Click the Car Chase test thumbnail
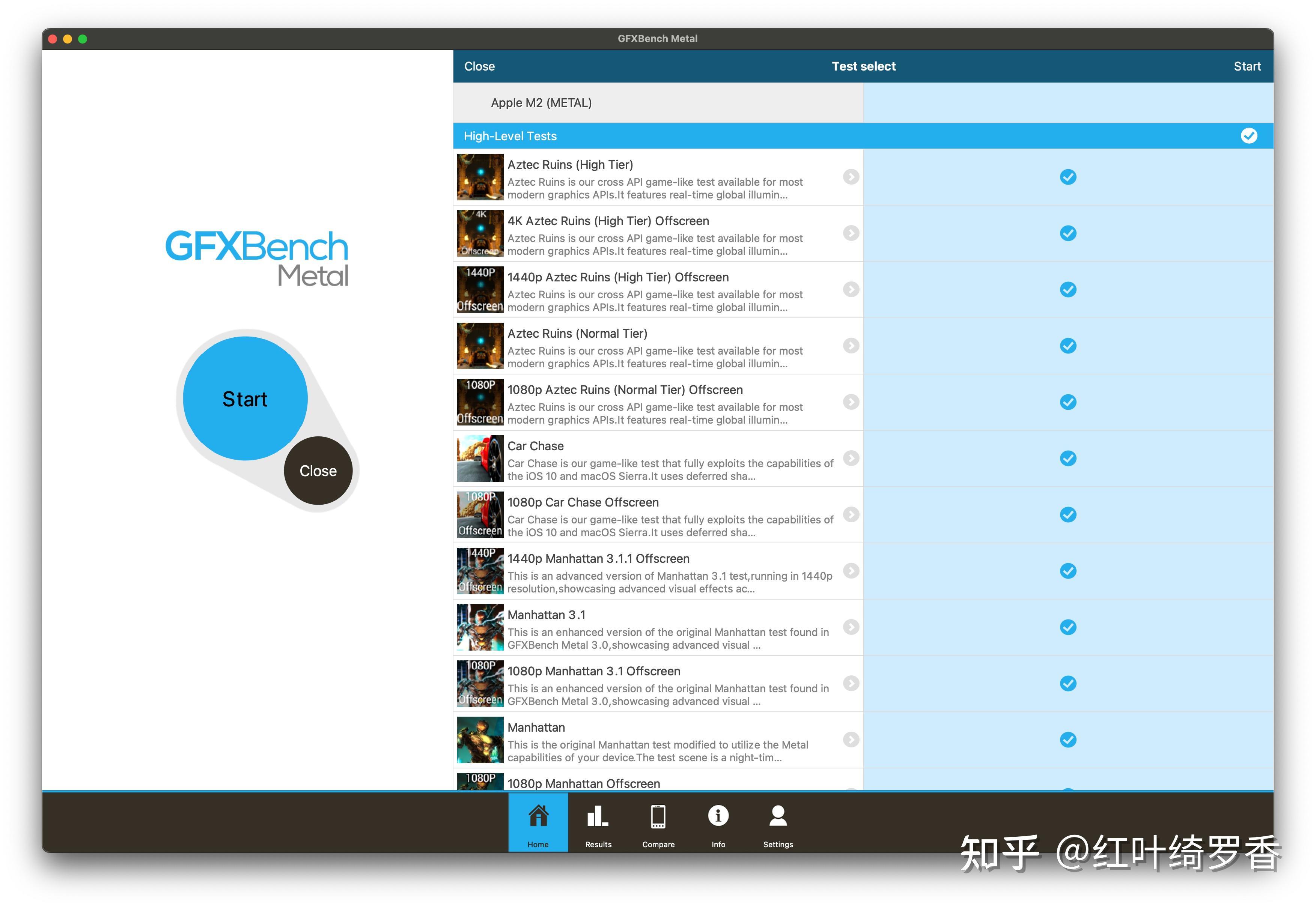Screen dimensions: 1316x908 [480, 459]
